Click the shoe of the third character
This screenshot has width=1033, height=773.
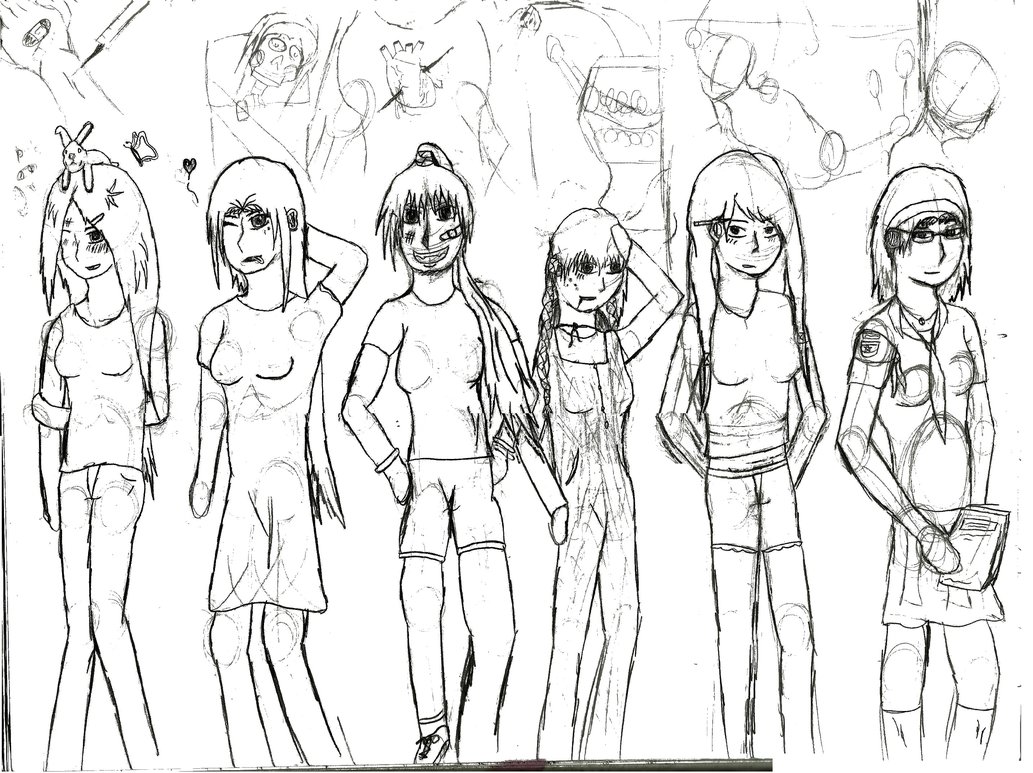[x=433, y=744]
